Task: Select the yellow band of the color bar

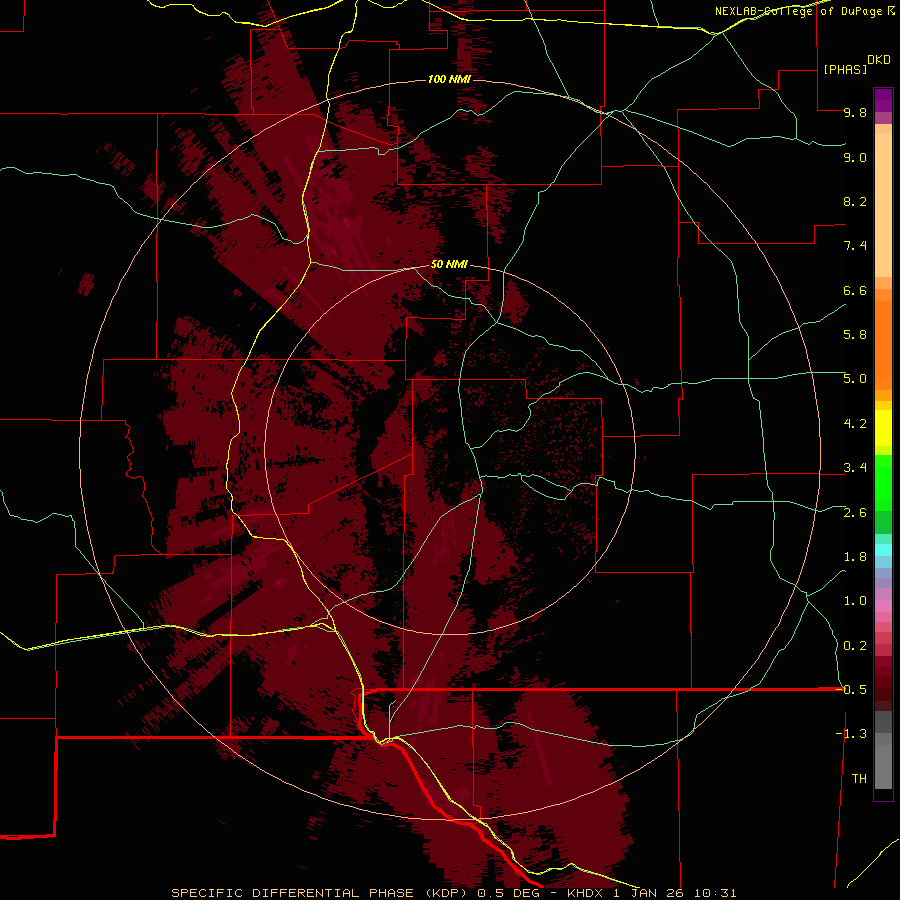Action: tap(883, 428)
